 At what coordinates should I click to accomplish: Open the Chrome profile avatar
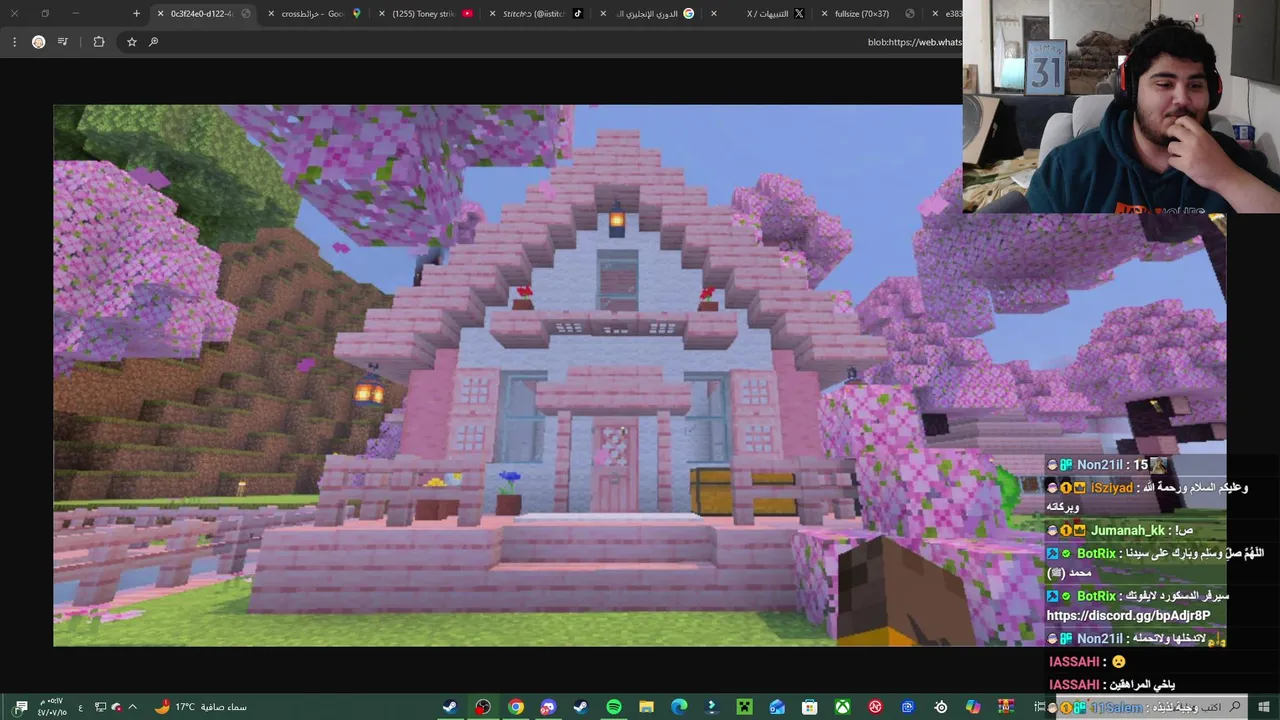[x=38, y=42]
